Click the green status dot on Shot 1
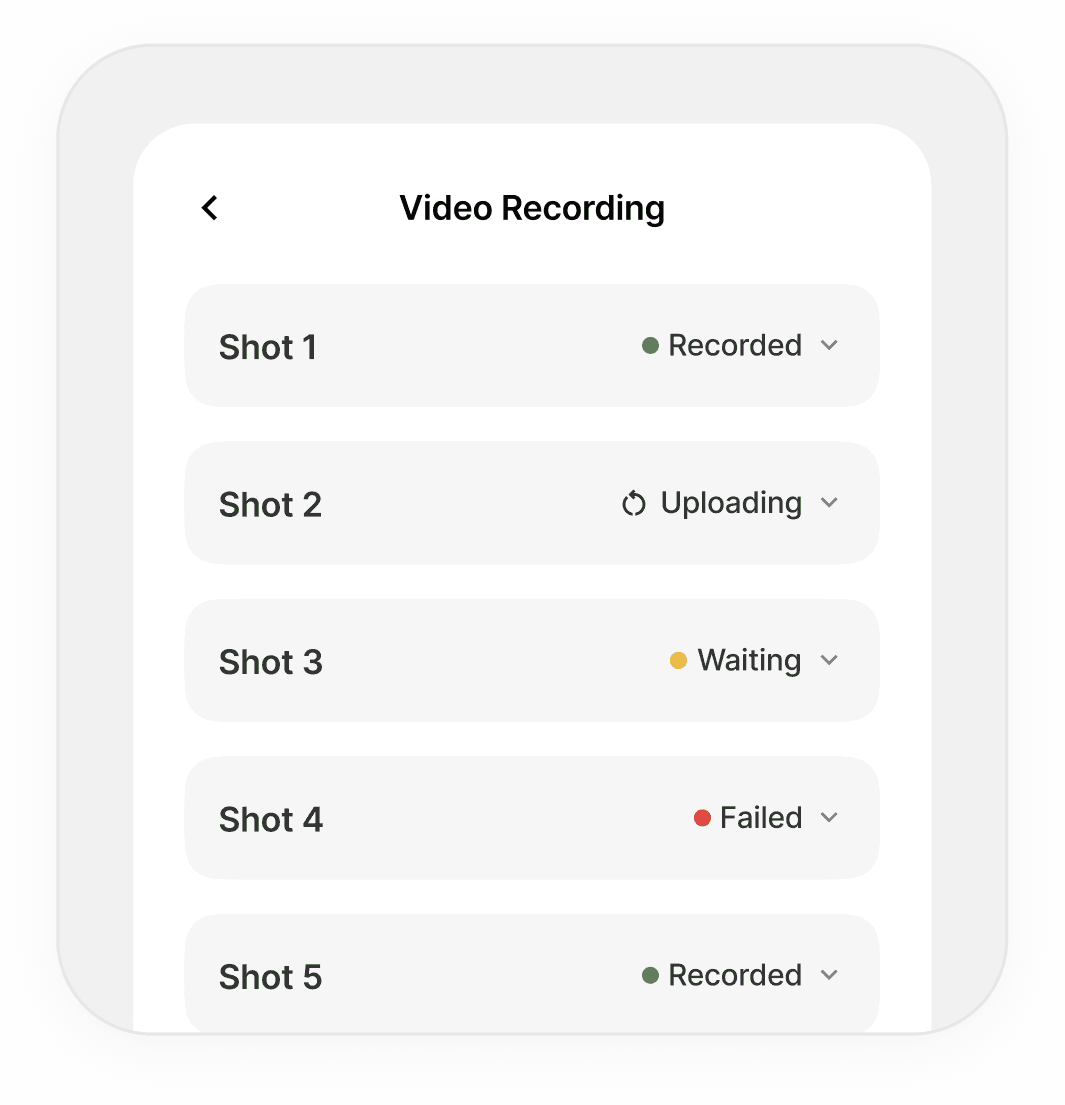 (650, 346)
